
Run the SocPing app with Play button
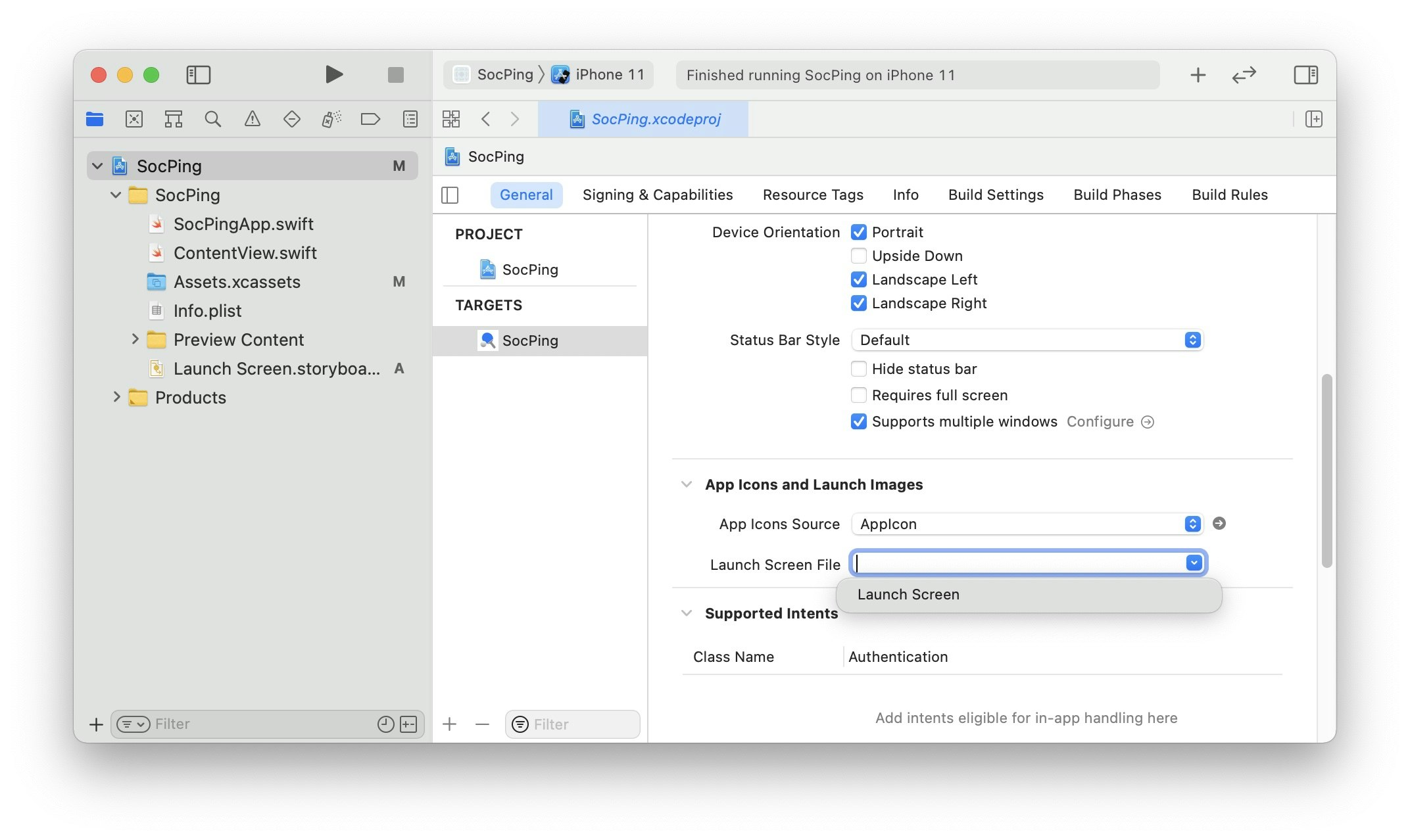coord(334,75)
